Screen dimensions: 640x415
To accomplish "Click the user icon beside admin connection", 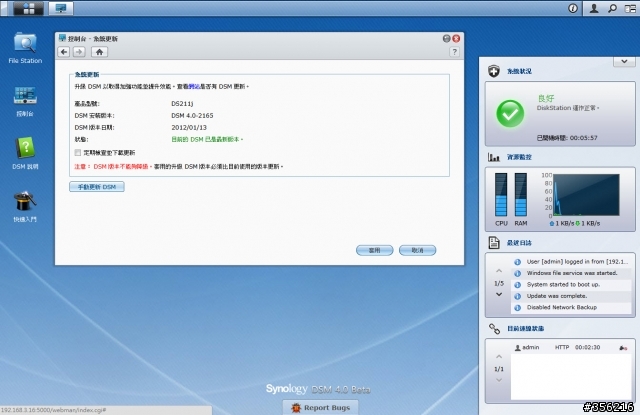I will [518, 348].
